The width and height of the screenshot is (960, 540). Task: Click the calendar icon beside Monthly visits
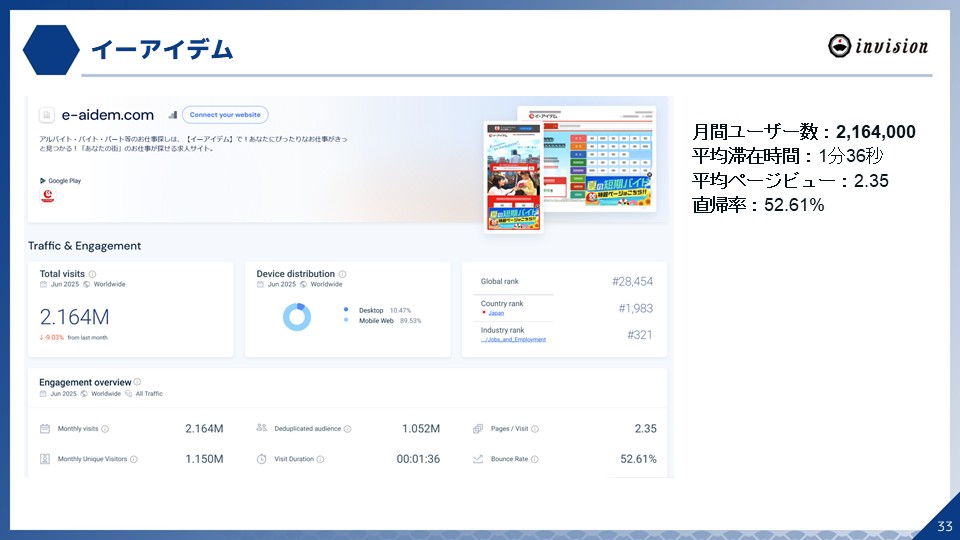tap(45, 429)
